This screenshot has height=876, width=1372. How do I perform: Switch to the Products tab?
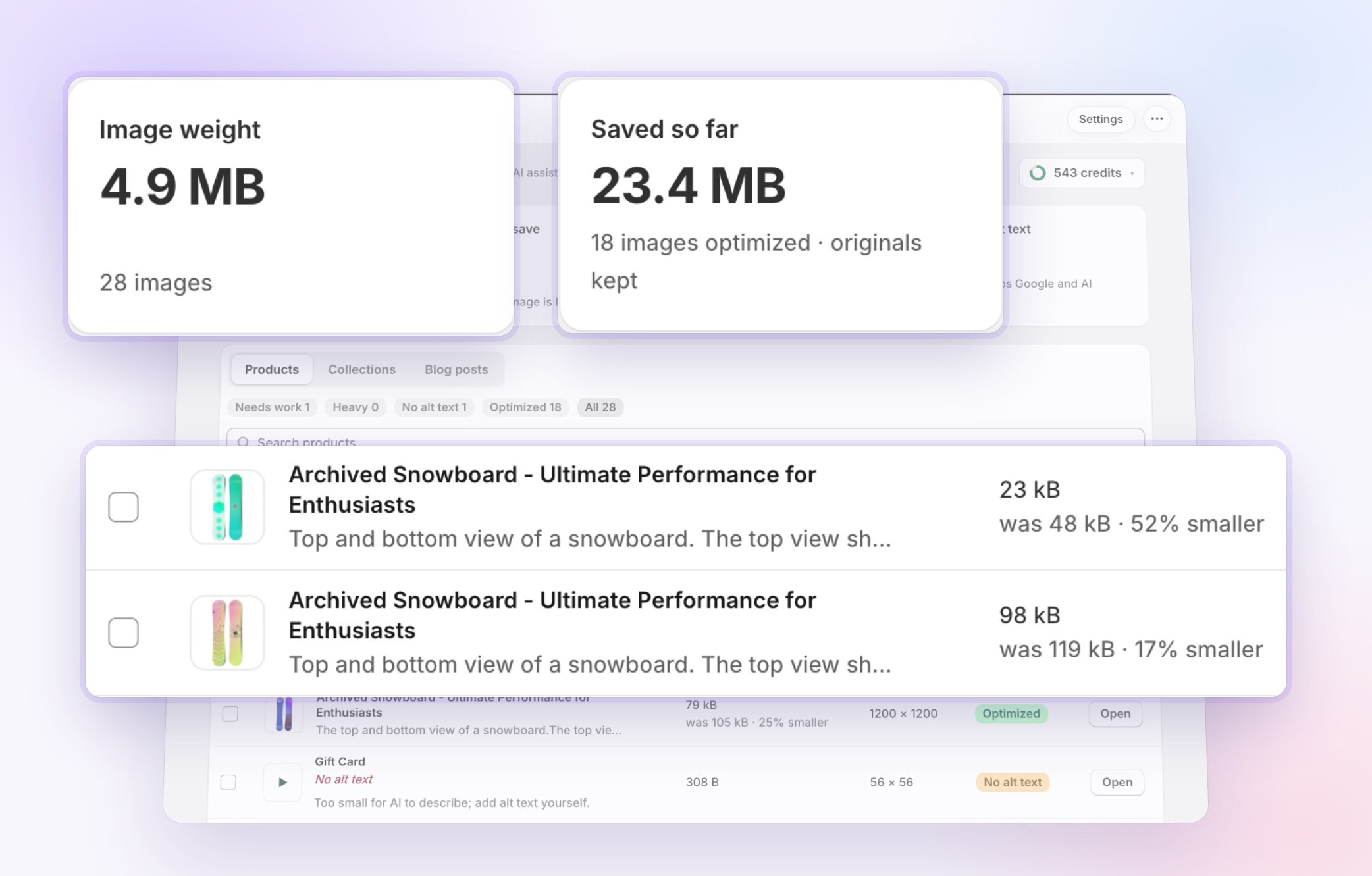[272, 369]
